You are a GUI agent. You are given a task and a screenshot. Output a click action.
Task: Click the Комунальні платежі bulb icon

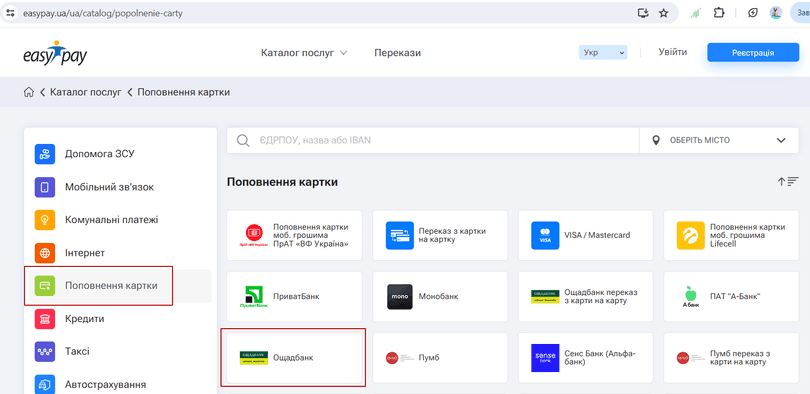pyautogui.click(x=45, y=220)
